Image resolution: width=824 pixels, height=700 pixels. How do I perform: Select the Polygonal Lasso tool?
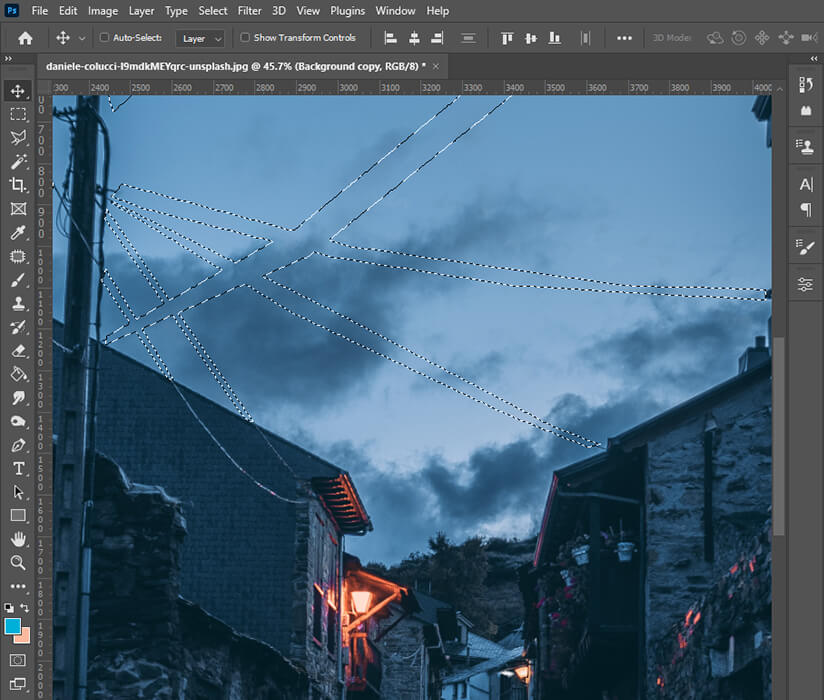pyautogui.click(x=18, y=138)
